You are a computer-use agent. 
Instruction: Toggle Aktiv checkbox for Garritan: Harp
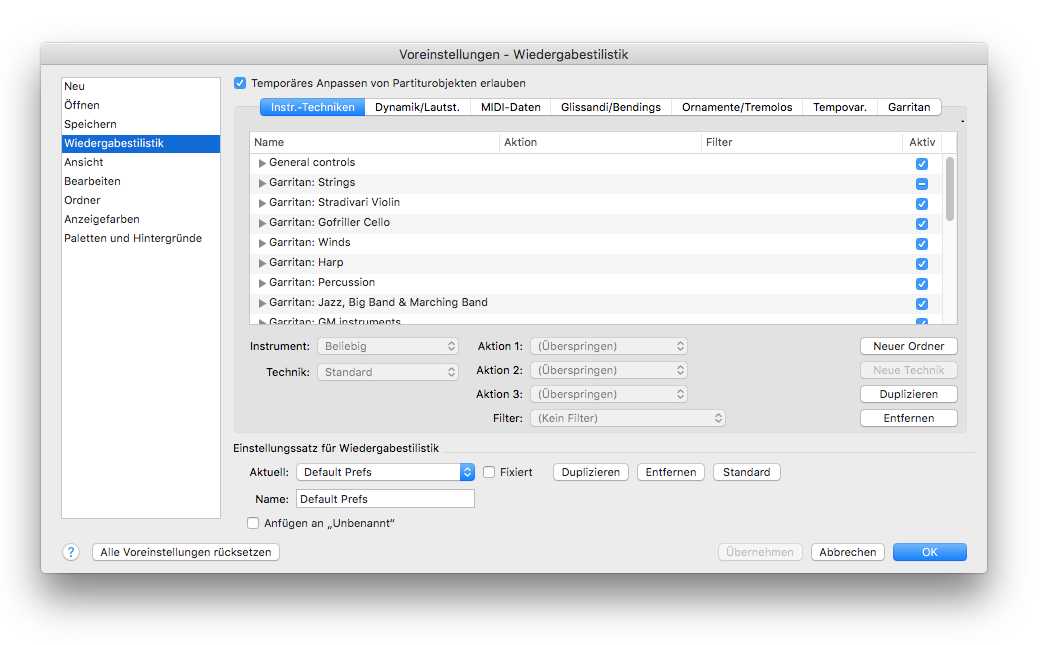click(x=922, y=264)
